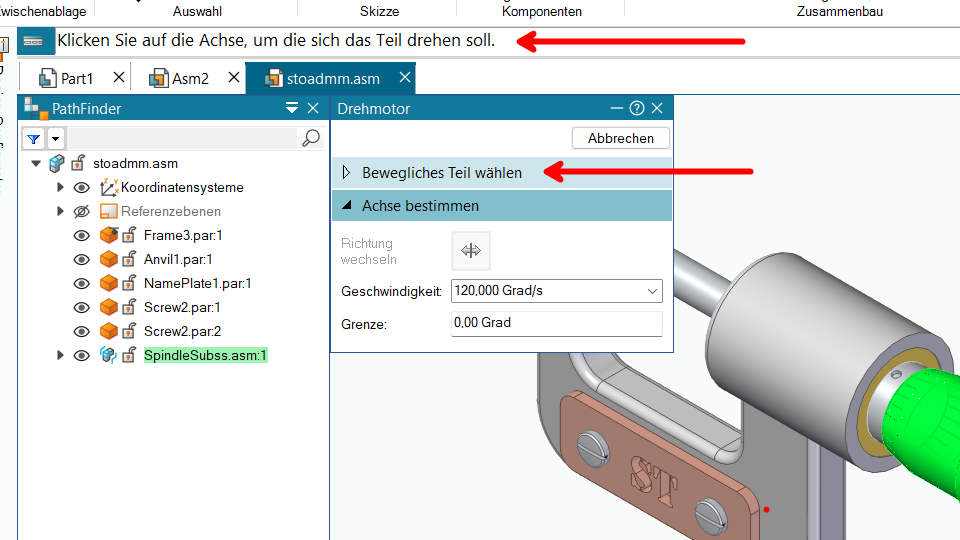The image size is (960, 540).
Task: Close the Asm2 tab
Action: pos(234,77)
